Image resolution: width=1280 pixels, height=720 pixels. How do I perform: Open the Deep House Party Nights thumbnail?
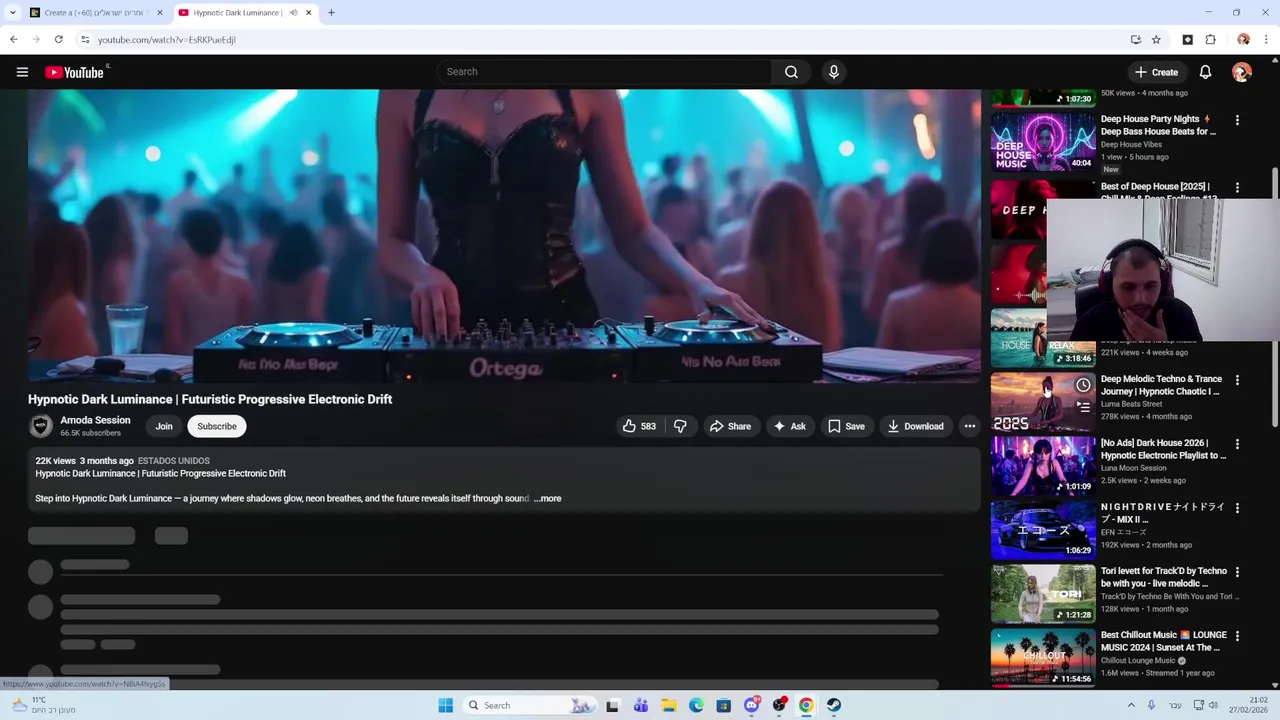point(1043,141)
